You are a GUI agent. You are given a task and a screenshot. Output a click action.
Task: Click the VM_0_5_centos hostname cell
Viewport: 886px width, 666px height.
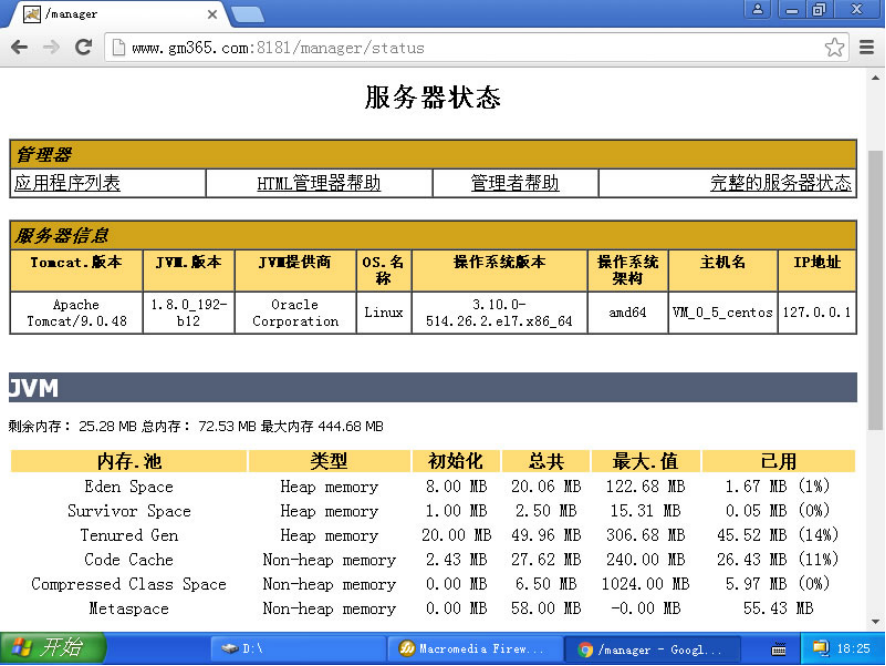point(723,313)
